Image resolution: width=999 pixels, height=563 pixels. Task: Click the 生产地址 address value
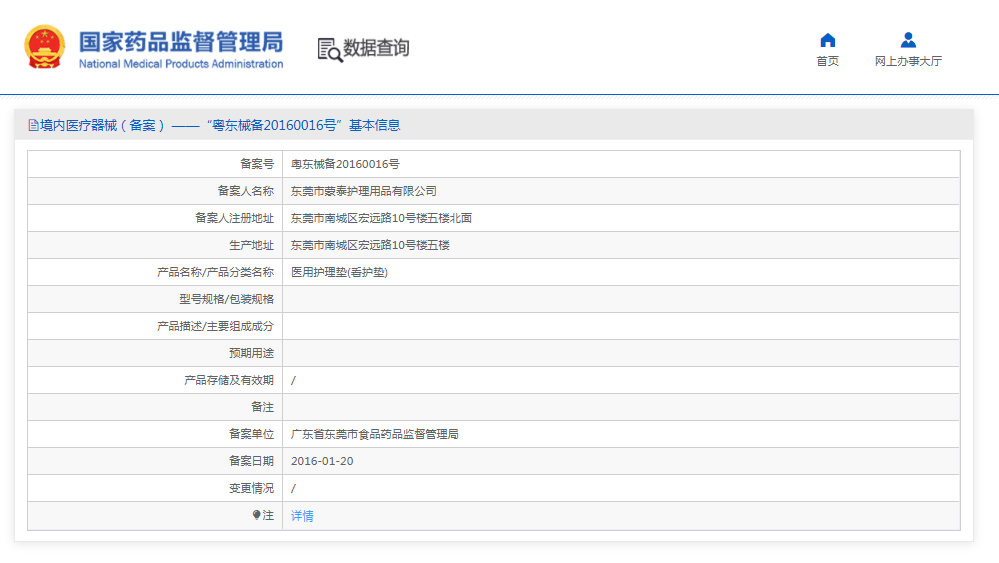370,245
